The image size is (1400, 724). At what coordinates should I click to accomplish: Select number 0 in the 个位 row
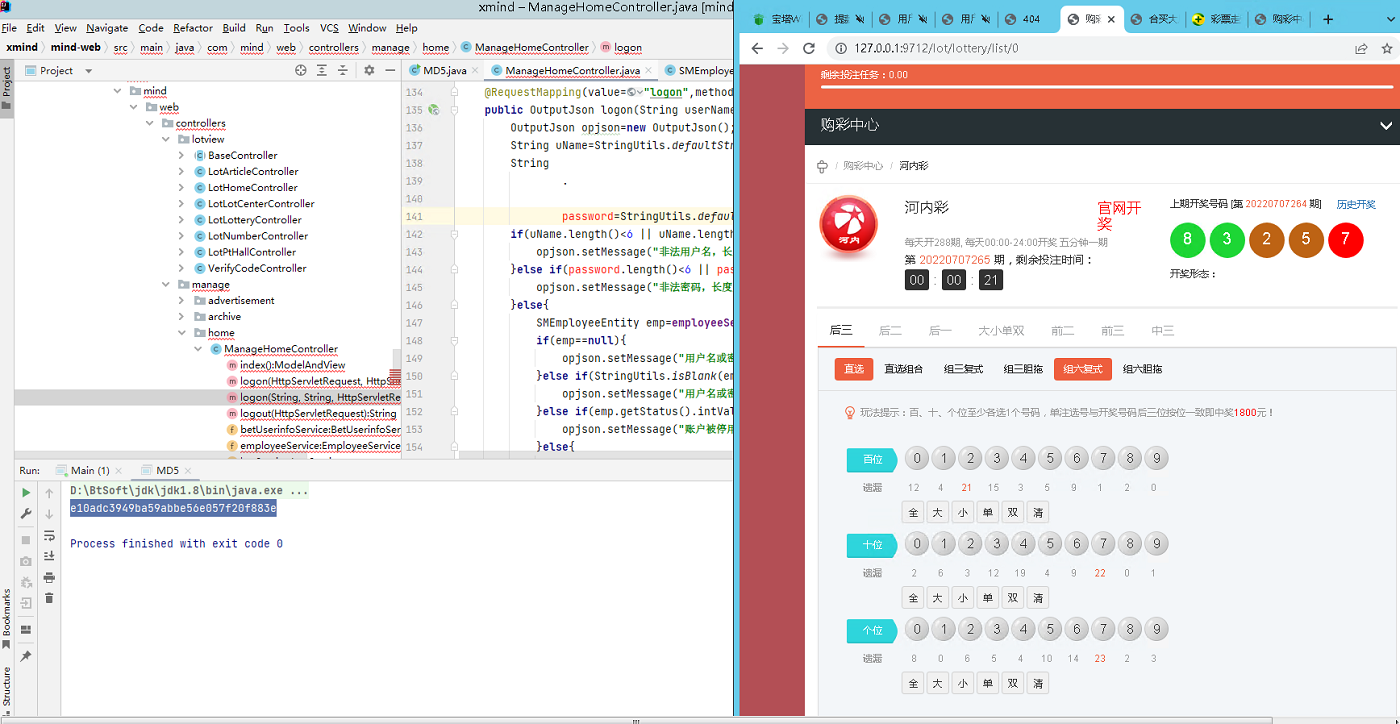pyautogui.click(x=916, y=630)
